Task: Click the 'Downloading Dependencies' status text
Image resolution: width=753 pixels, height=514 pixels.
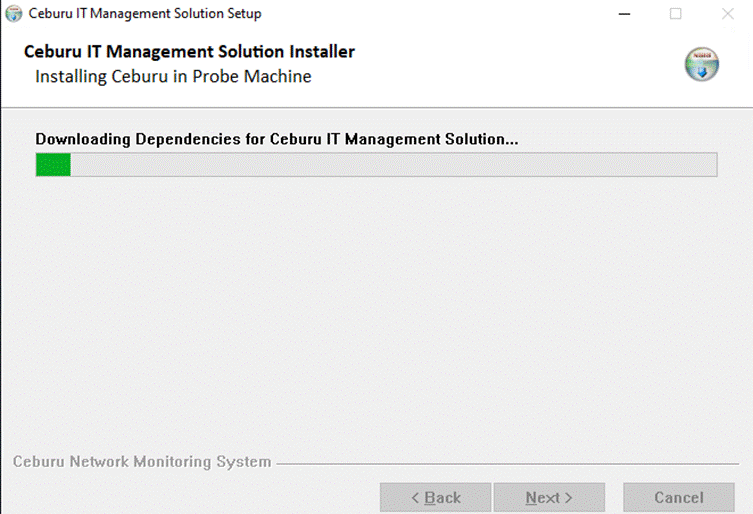Action: [x=277, y=139]
